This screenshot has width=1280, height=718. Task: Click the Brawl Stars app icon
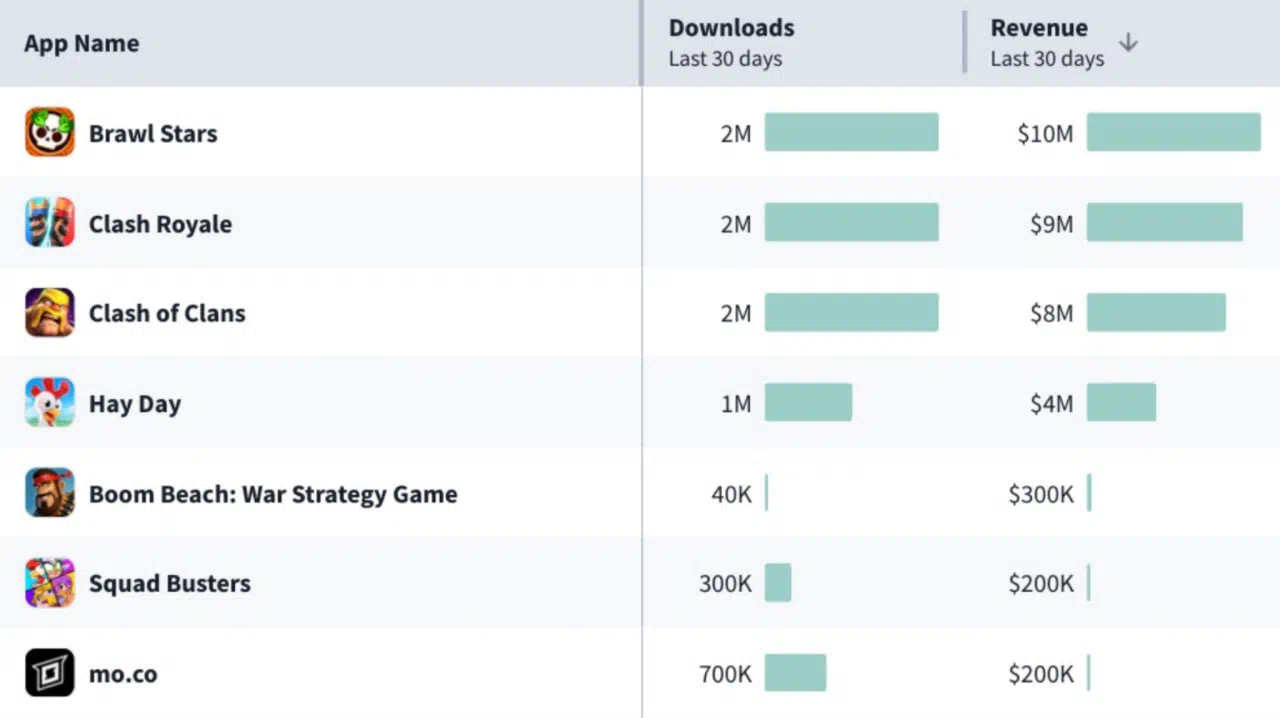click(x=50, y=132)
